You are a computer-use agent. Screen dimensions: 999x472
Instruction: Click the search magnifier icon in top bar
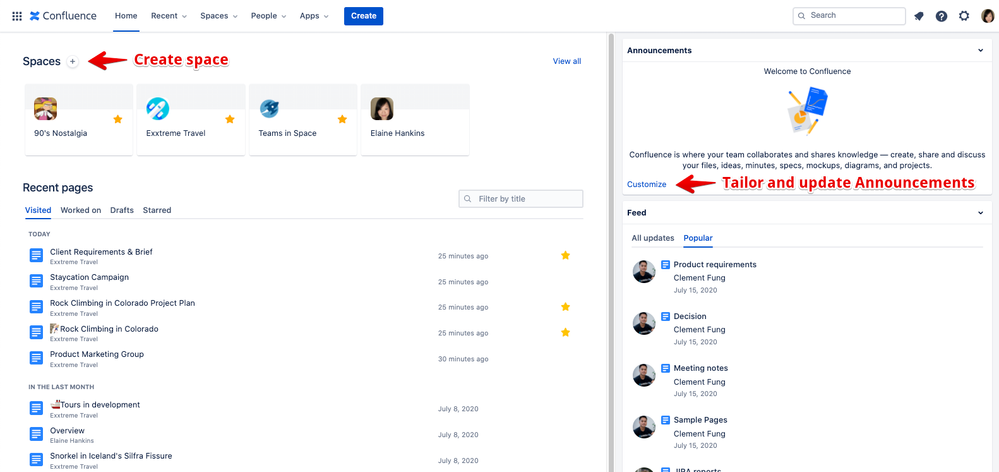(x=801, y=16)
